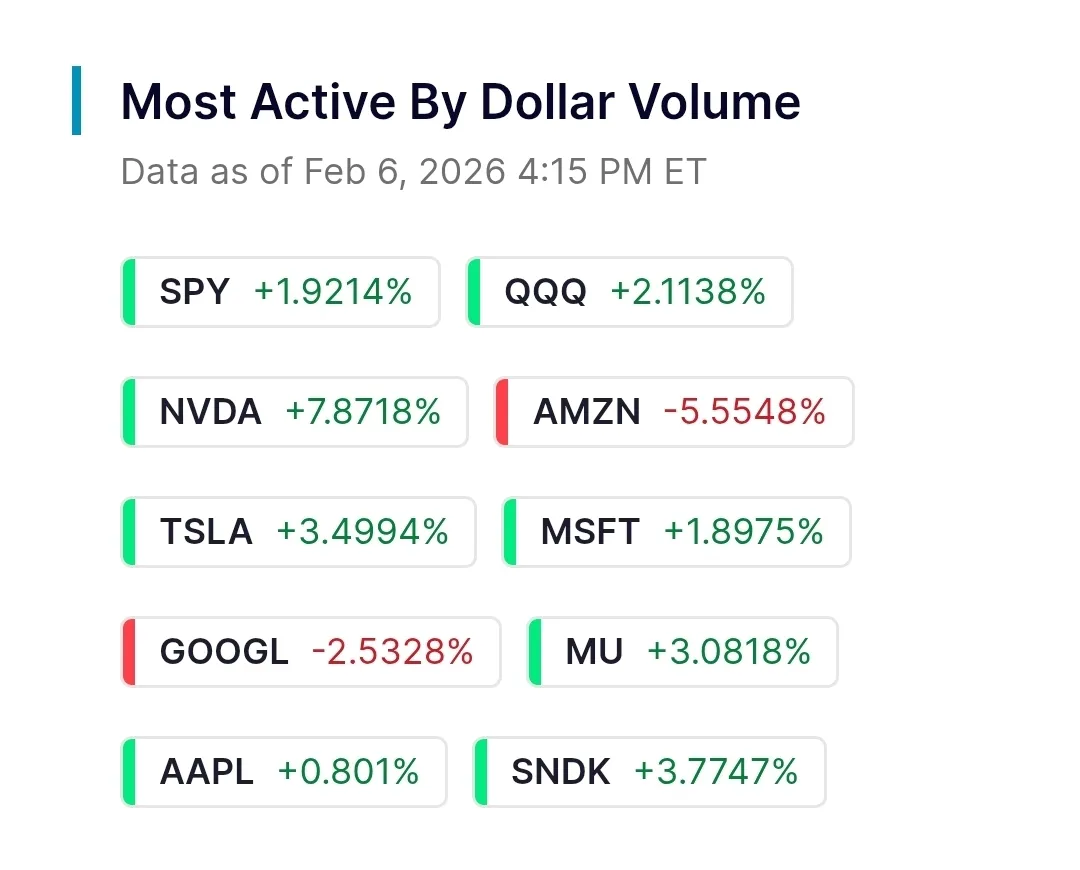
Task: Open the QQQ ticker chip
Action: [x=630, y=292]
